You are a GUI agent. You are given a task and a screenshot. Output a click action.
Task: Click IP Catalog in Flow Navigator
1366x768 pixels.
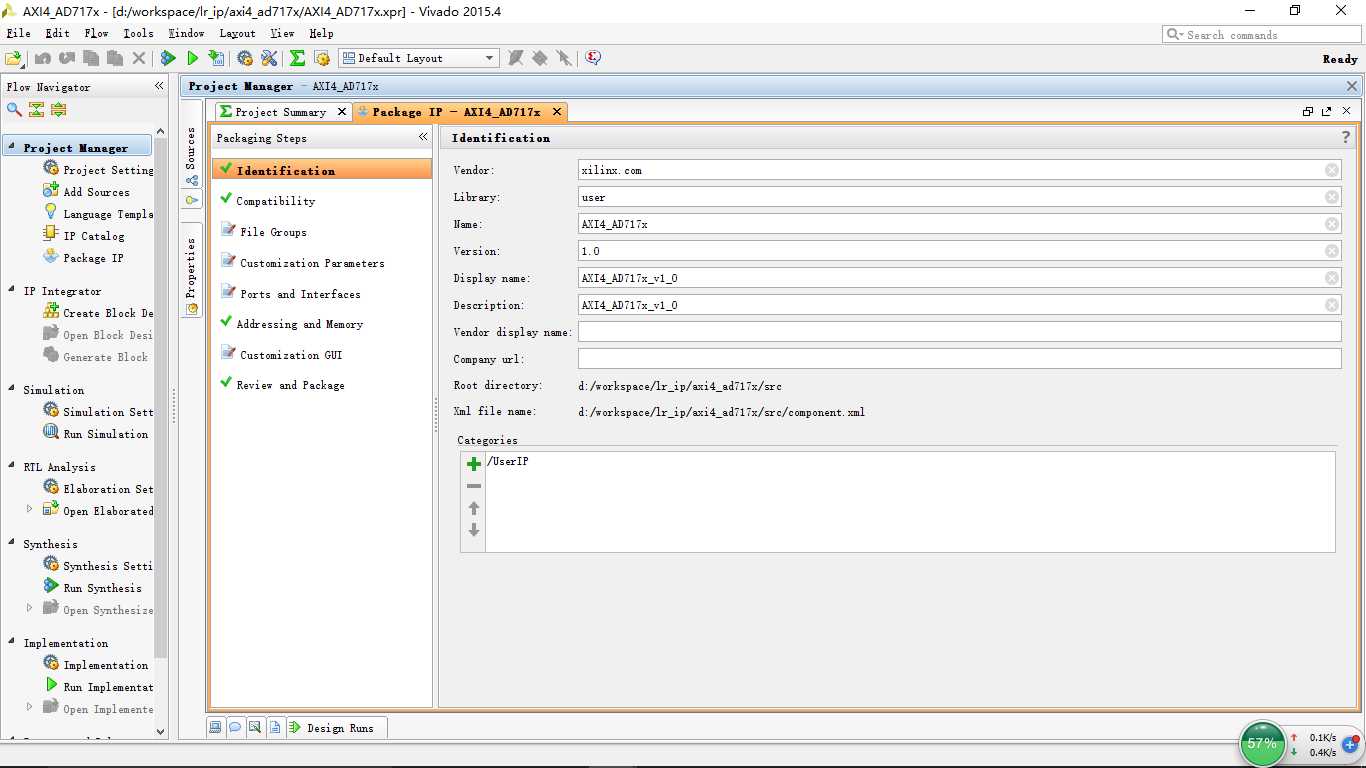[94, 236]
